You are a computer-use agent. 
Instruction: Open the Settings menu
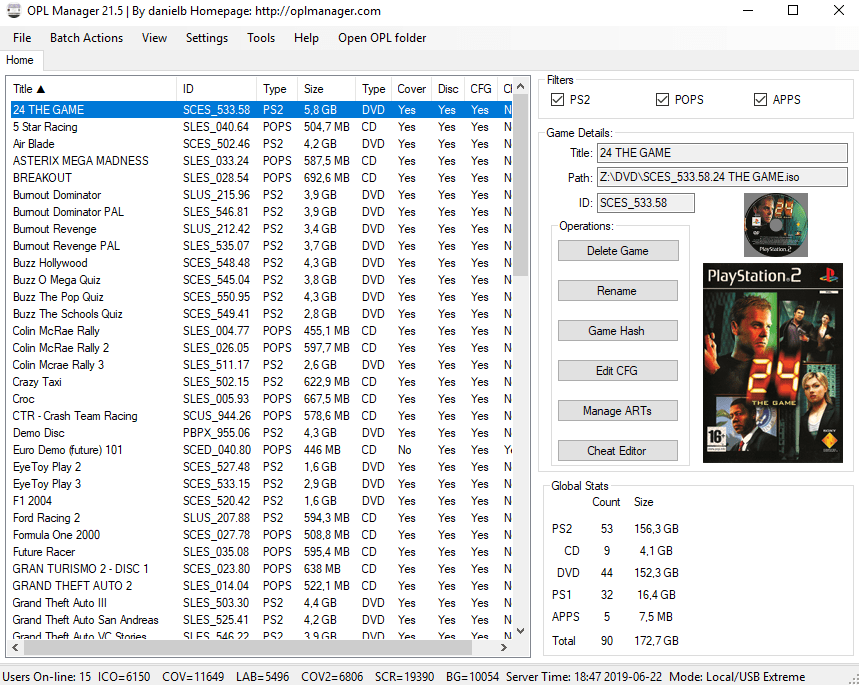point(206,38)
